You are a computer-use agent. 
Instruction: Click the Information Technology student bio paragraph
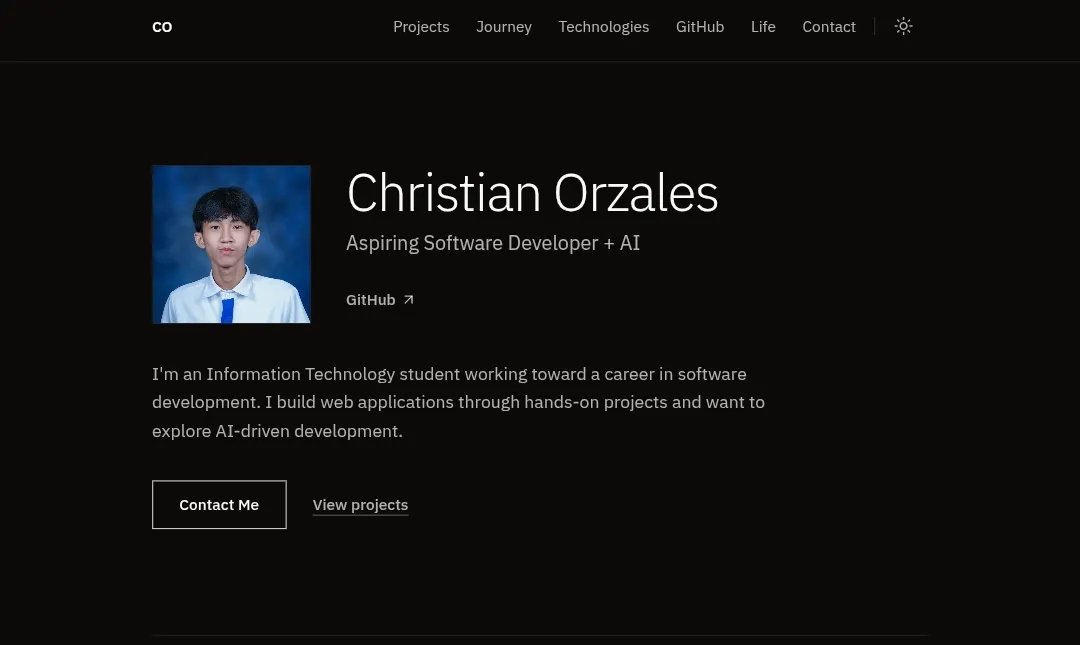coord(459,402)
